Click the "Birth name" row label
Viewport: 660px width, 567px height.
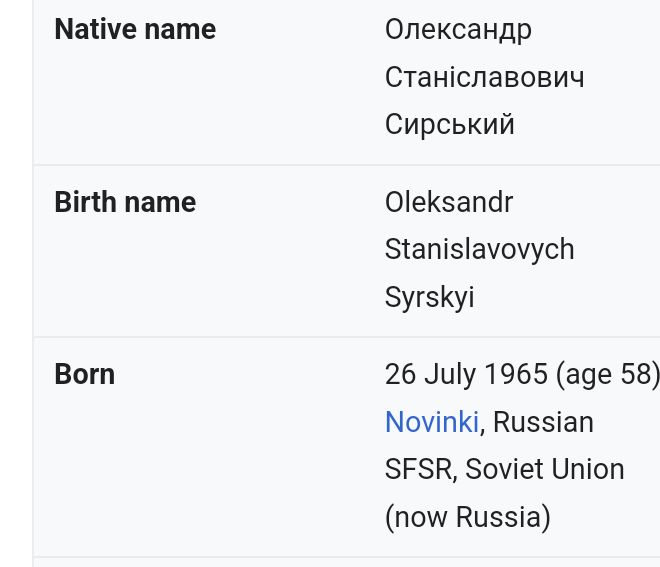(x=125, y=202)
